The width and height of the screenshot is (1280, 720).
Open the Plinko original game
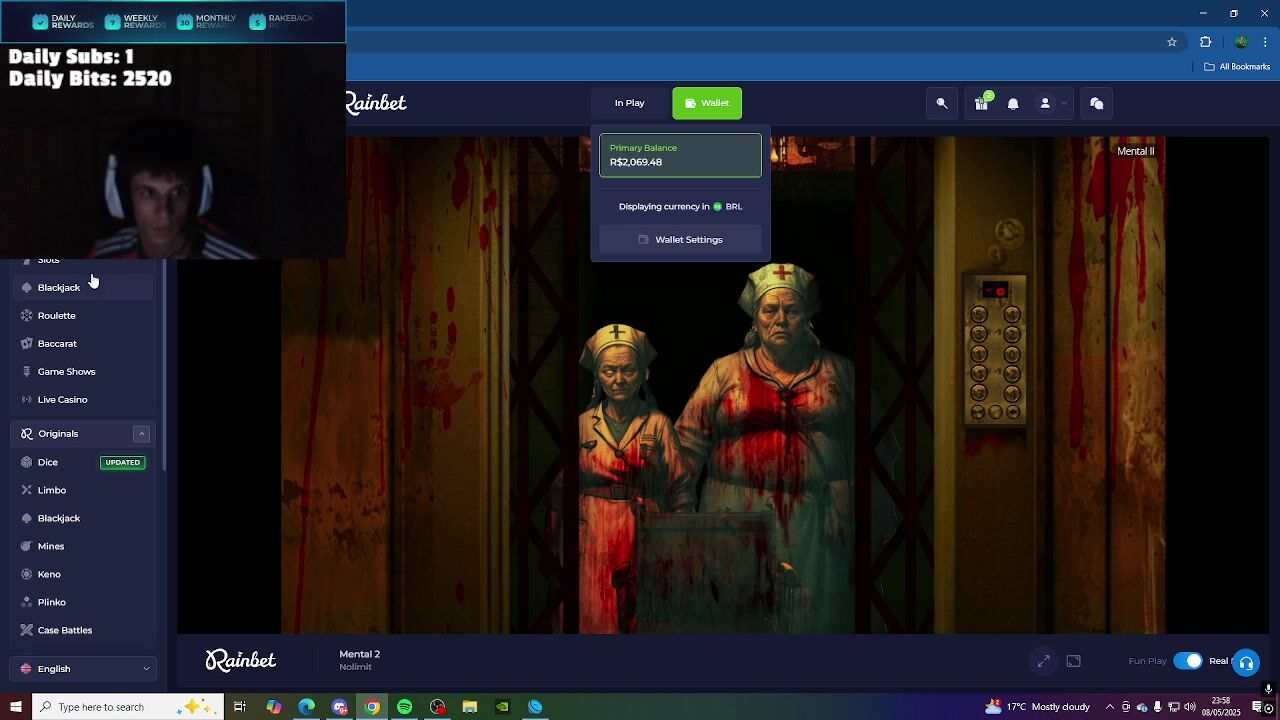[x=84, y=603]
